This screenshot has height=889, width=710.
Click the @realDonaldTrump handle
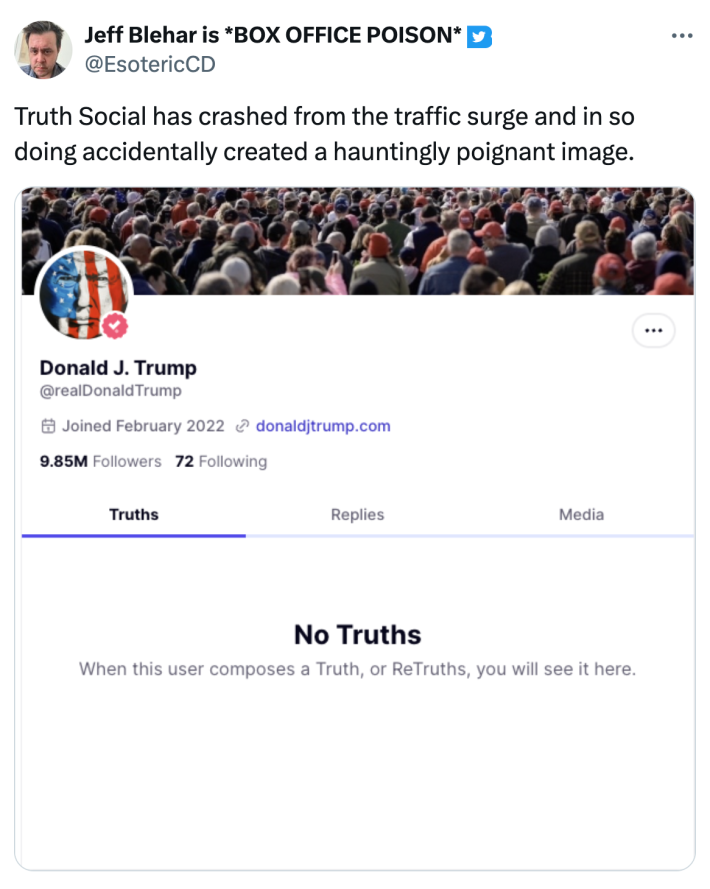(110, 391)
